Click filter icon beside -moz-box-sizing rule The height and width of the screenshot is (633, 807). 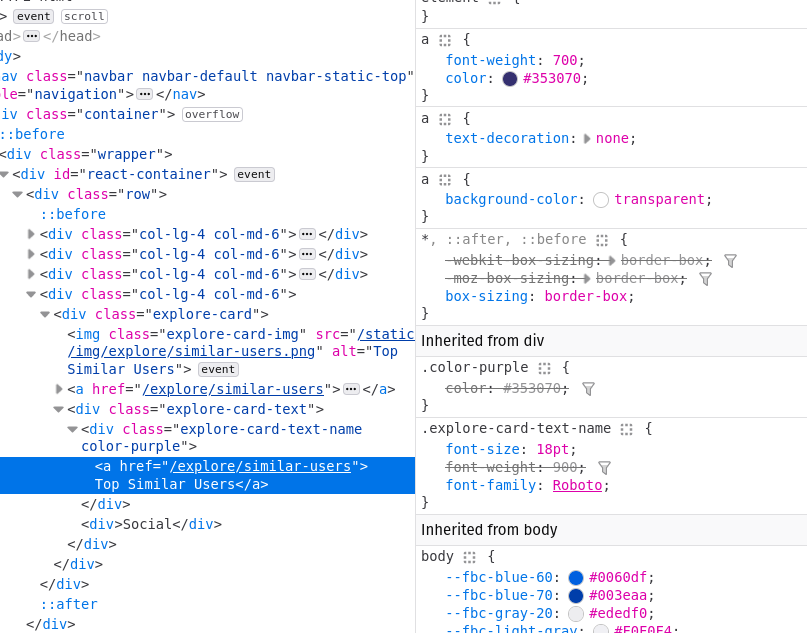pyautogui.click(x=705, y=279)
